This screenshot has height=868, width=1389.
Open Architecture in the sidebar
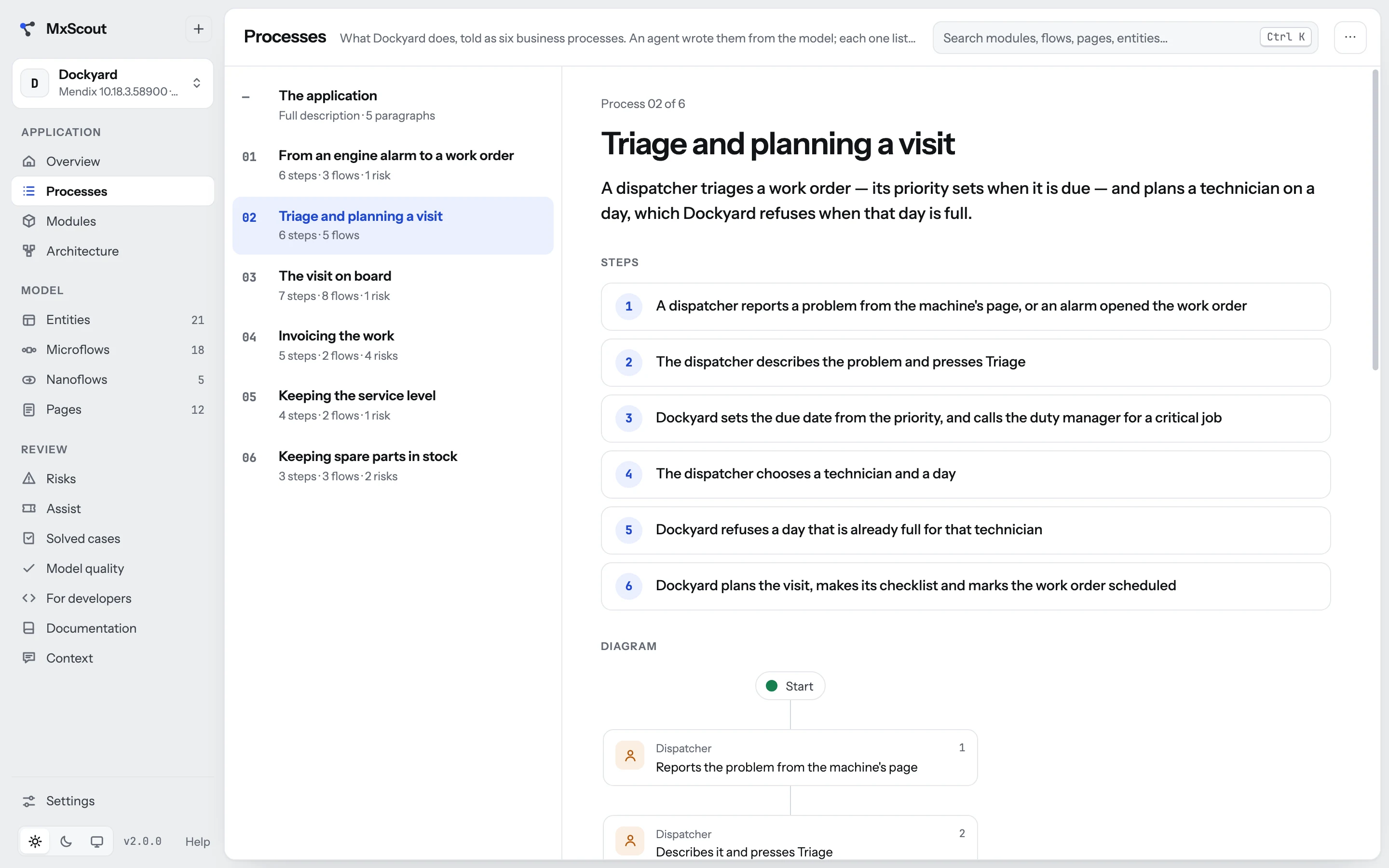click(112, 251)
